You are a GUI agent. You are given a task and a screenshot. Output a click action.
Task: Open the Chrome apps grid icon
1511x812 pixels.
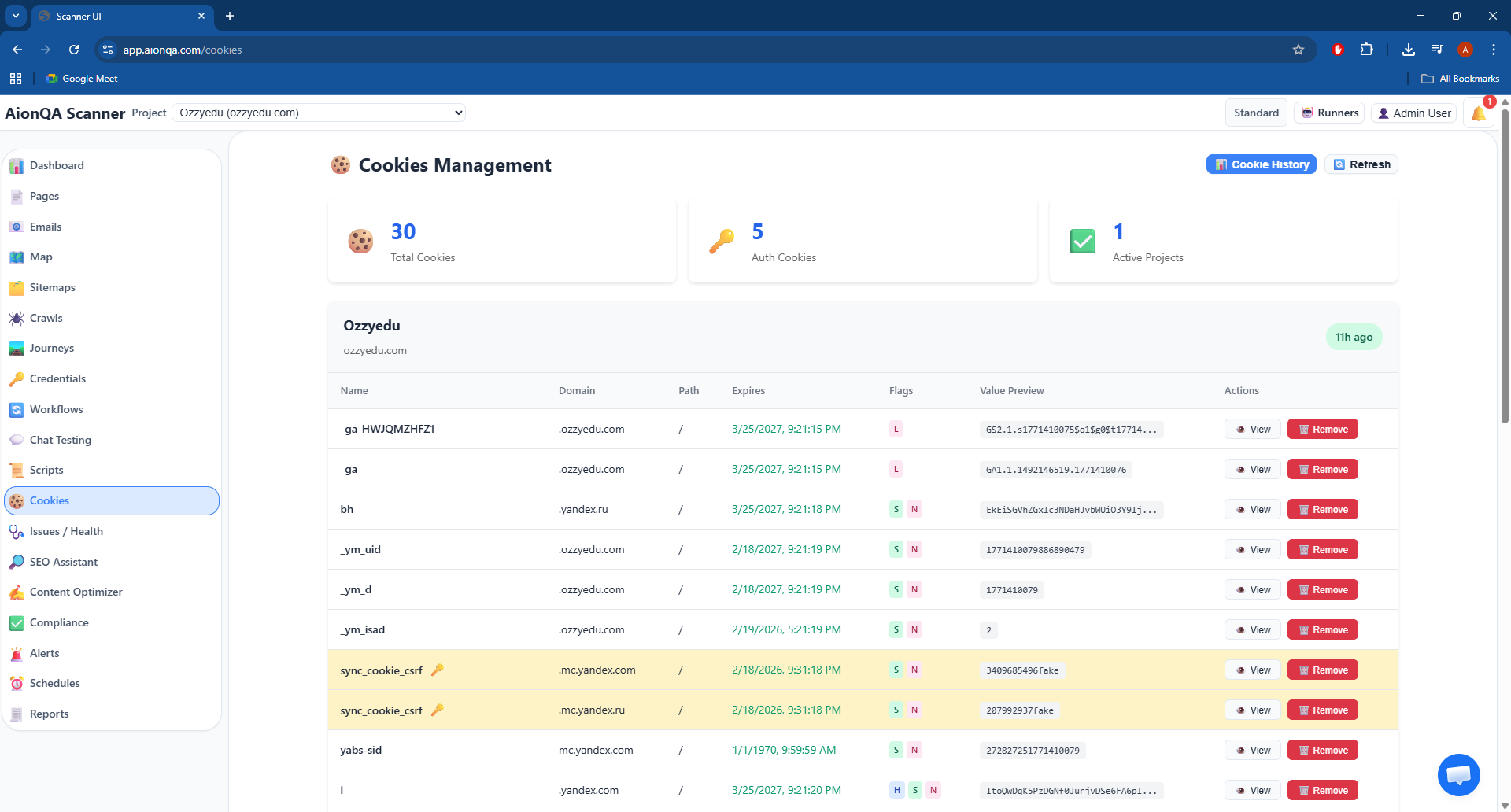tap(16, 79)
